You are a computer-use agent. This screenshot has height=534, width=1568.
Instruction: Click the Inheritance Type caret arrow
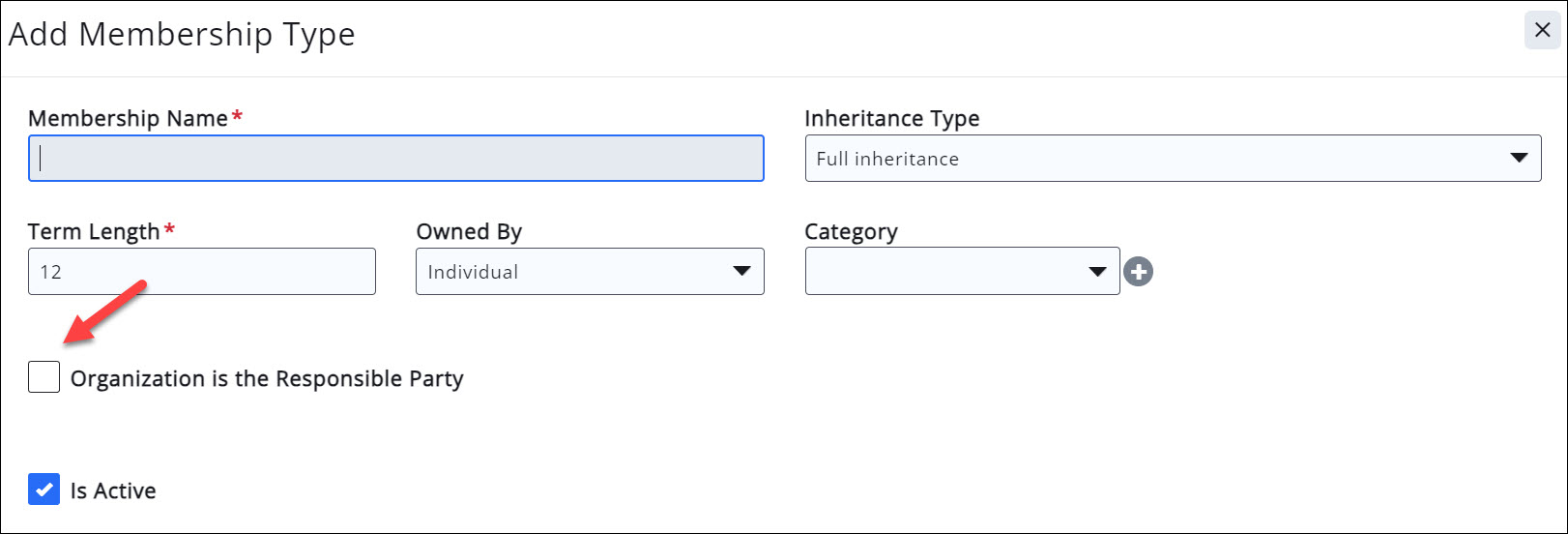pyautogui.click(x=1519, y=159)
